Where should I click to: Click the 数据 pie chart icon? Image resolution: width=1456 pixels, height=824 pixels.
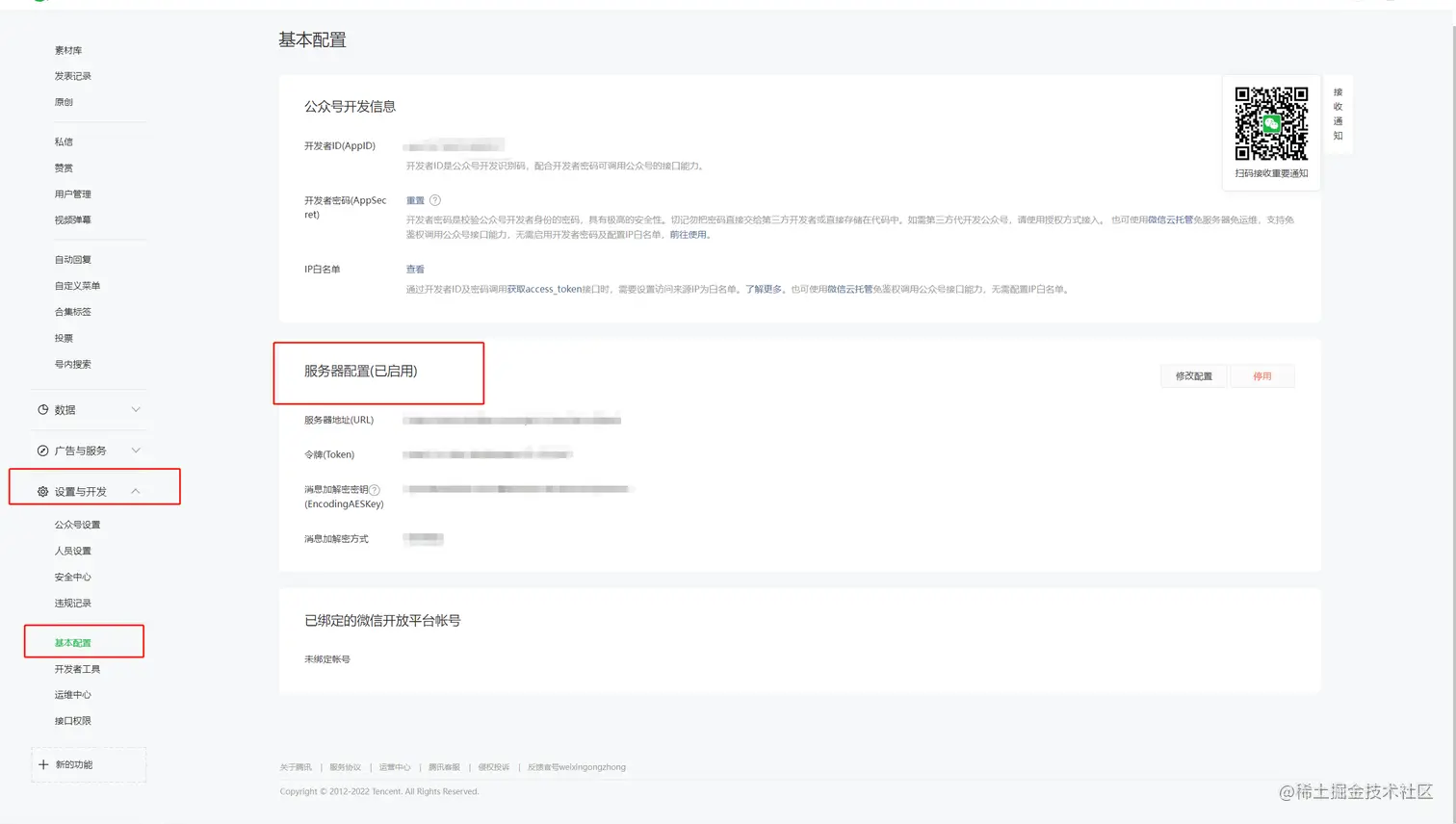43,410
